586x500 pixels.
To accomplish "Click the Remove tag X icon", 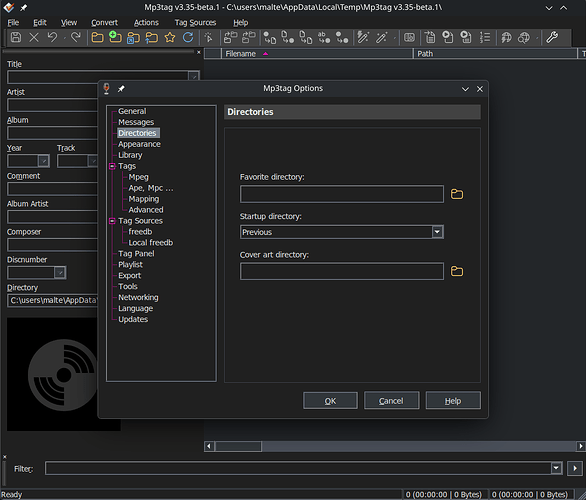I will point(34,37).
